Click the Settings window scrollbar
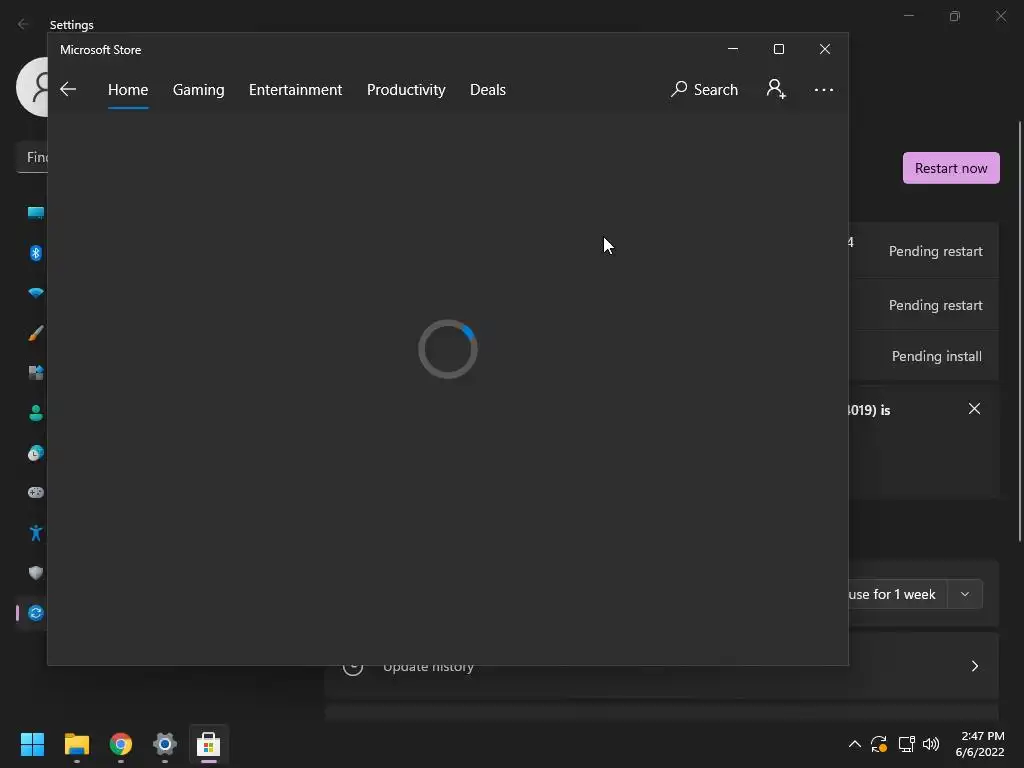The image size is (1024, 768). click(x=1020, y=330)
